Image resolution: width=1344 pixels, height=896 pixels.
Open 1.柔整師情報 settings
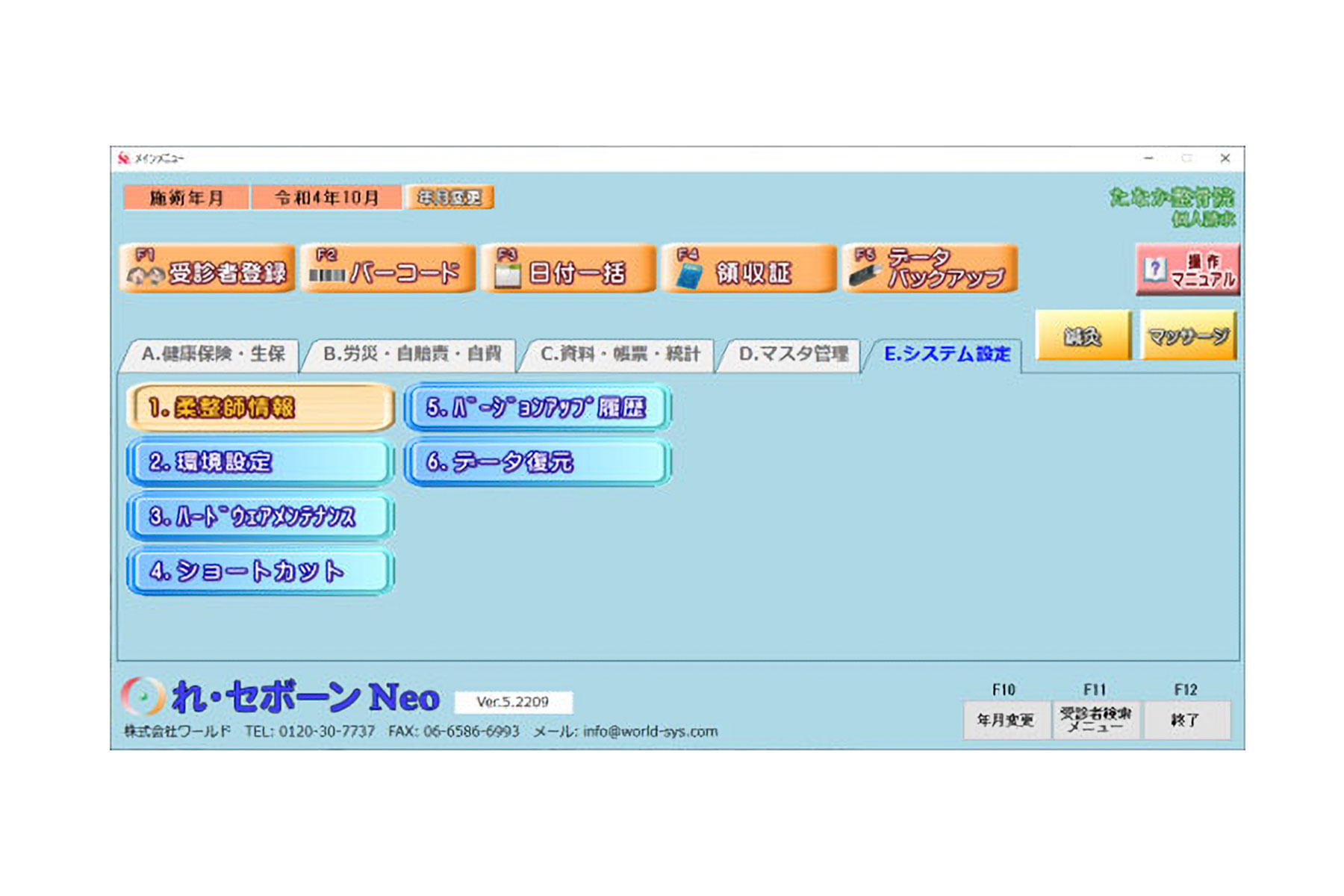[x=261, y=408]
